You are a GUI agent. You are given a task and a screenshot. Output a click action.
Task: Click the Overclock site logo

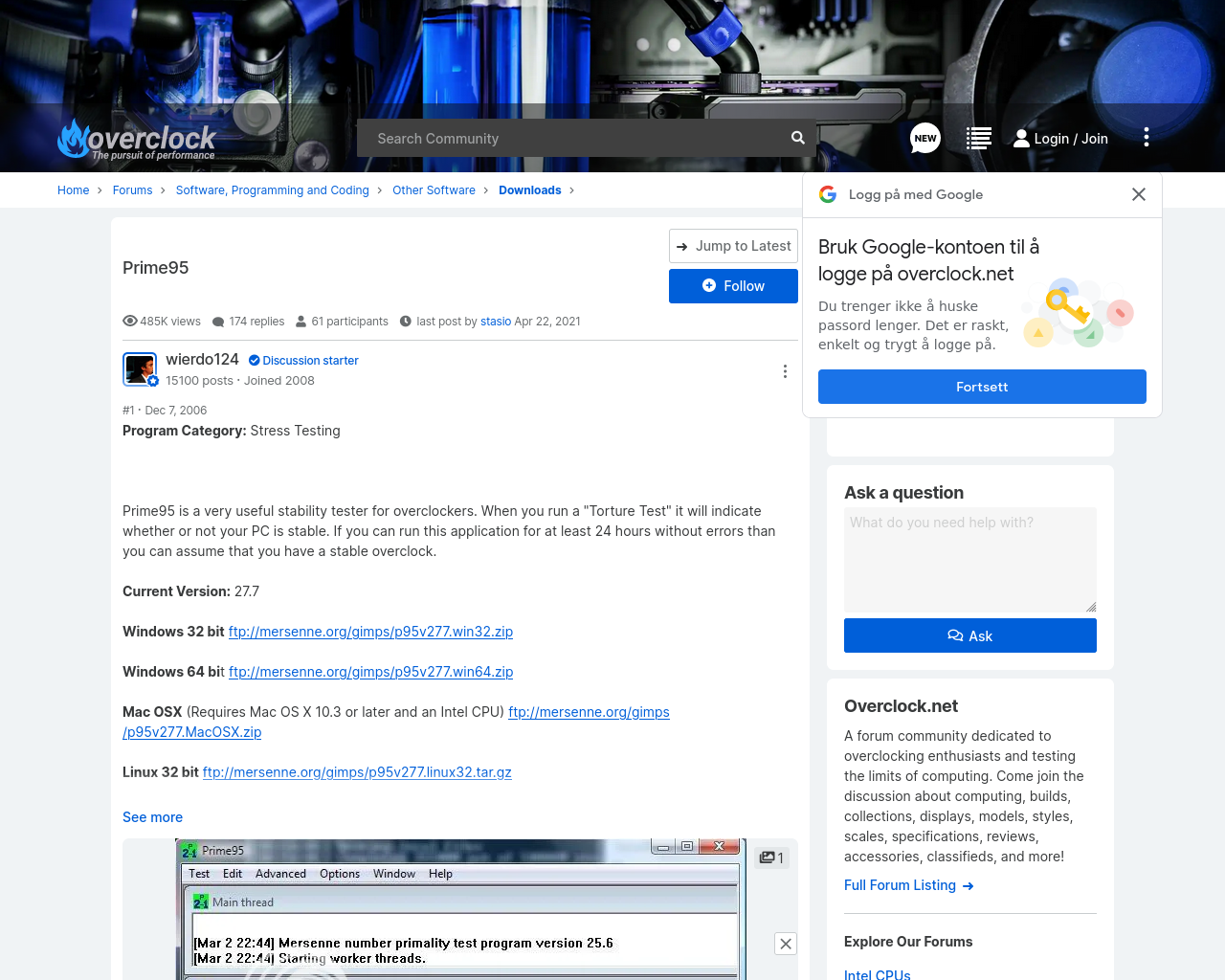click(x=136, y=140)
